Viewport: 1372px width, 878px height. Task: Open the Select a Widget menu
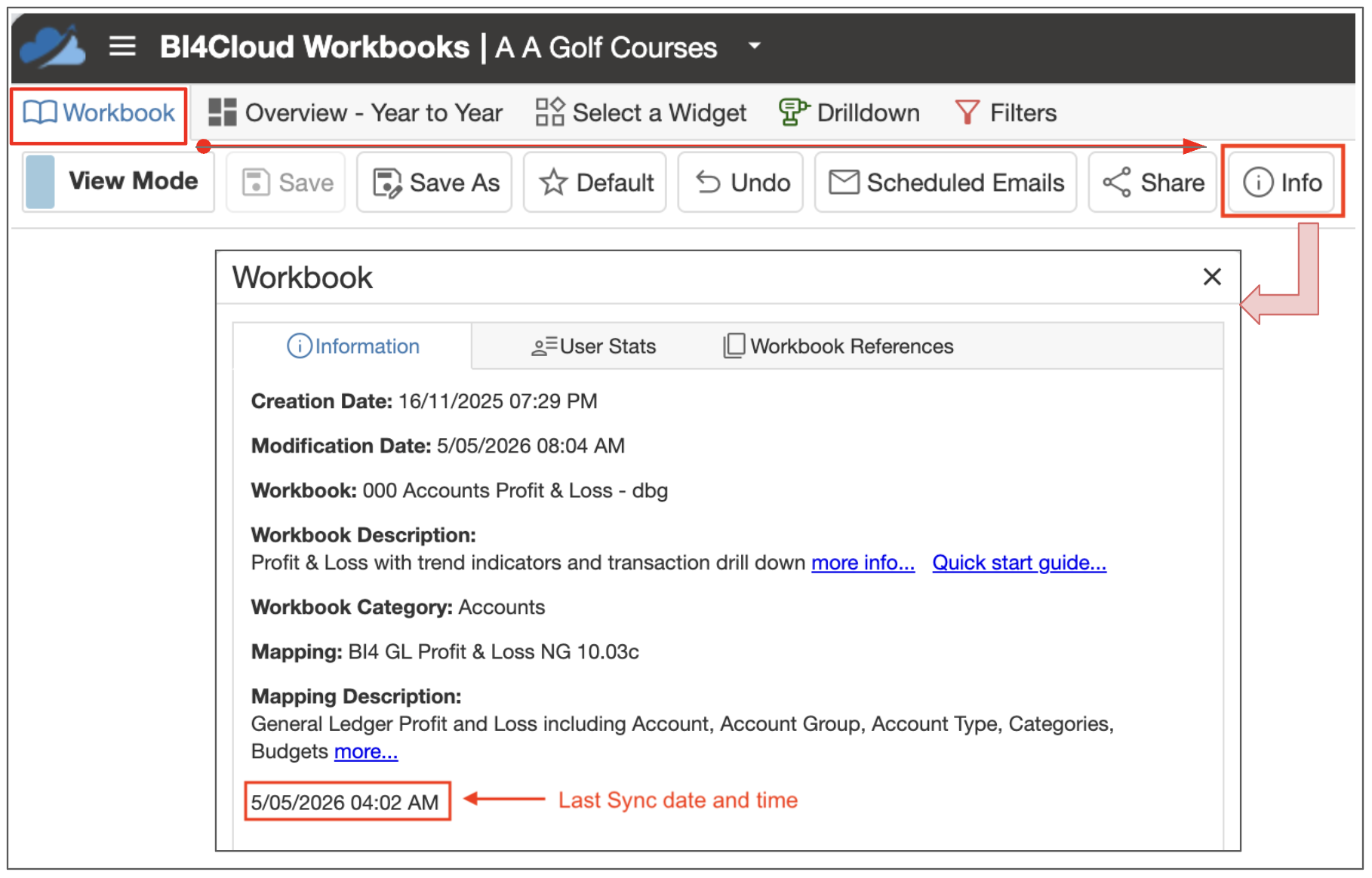click(641, 113)
